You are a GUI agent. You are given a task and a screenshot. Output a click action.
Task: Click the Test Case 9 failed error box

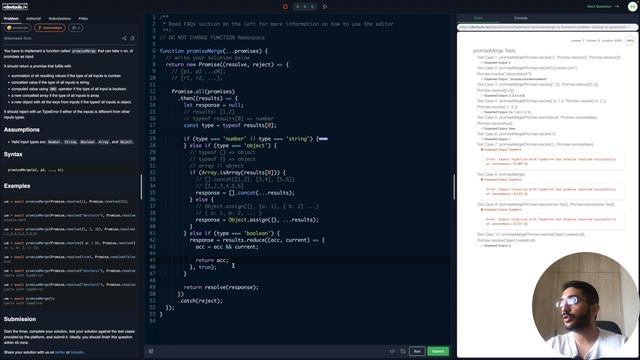(553, 221)
